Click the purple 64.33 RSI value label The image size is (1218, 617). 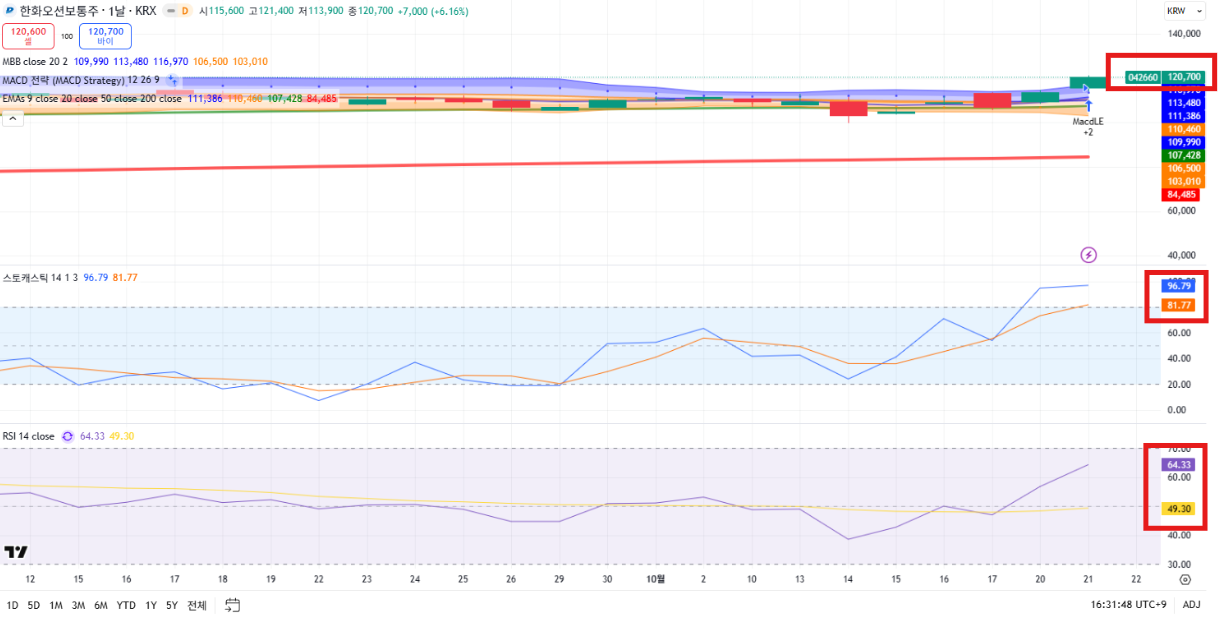point(1178,465)
